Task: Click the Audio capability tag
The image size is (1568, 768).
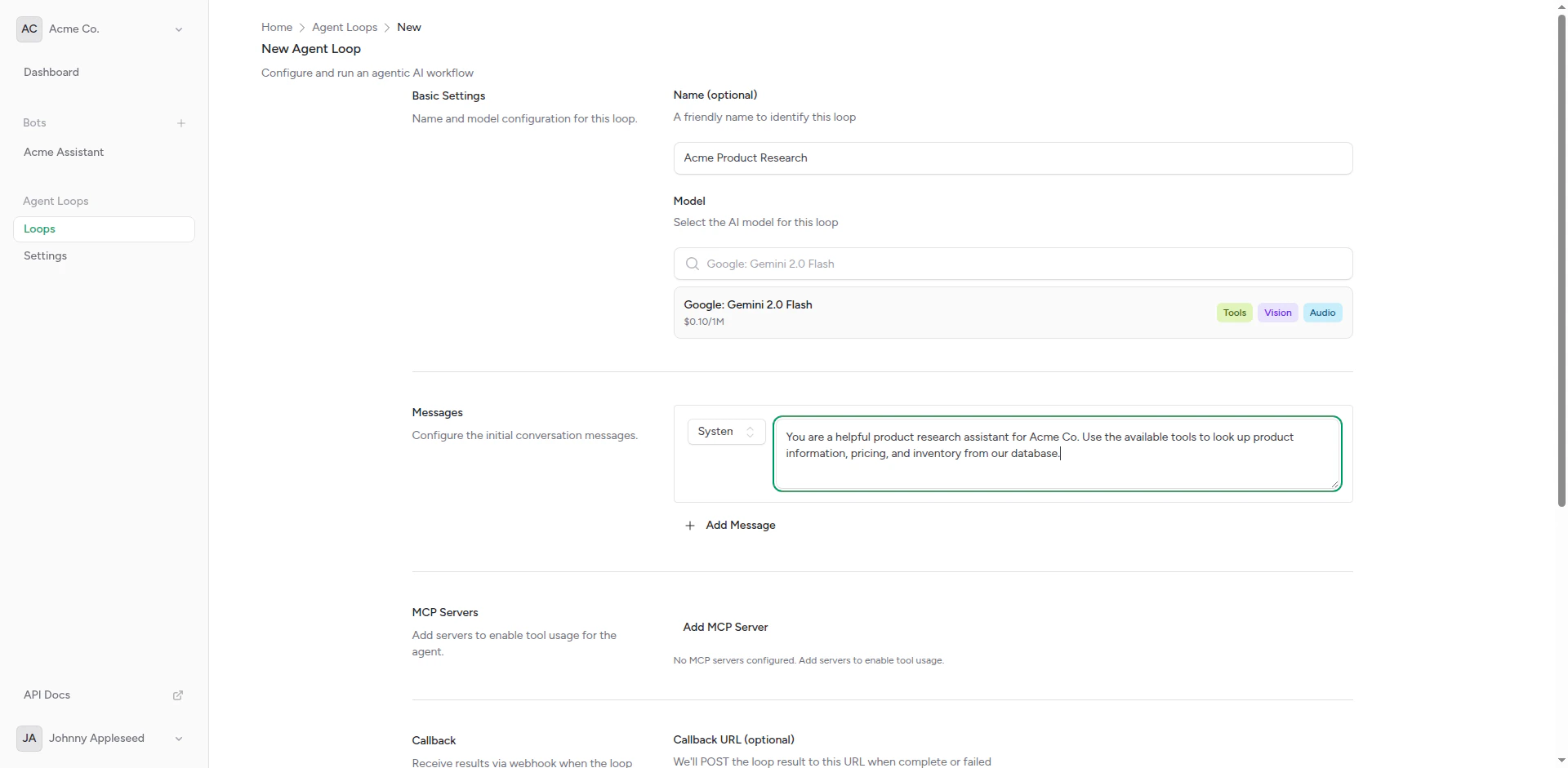Action: (1322, 313)
